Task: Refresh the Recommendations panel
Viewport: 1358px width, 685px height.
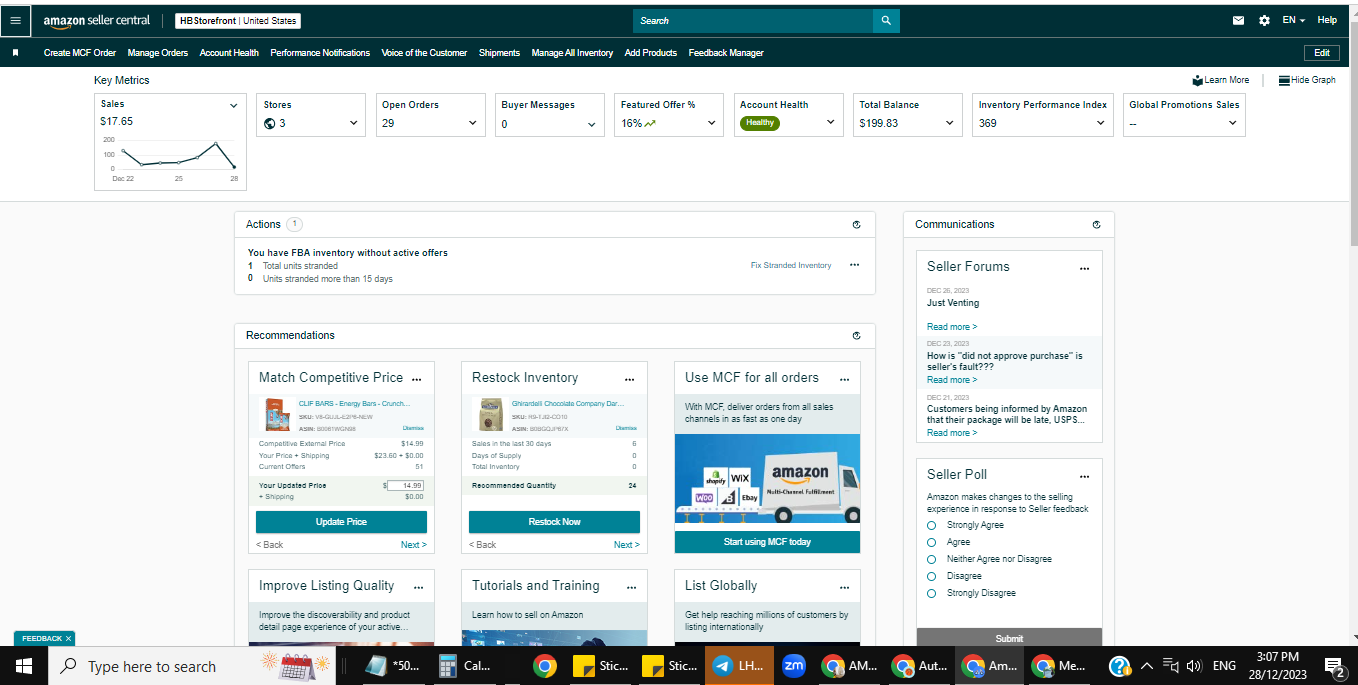Action: (856, 336)
